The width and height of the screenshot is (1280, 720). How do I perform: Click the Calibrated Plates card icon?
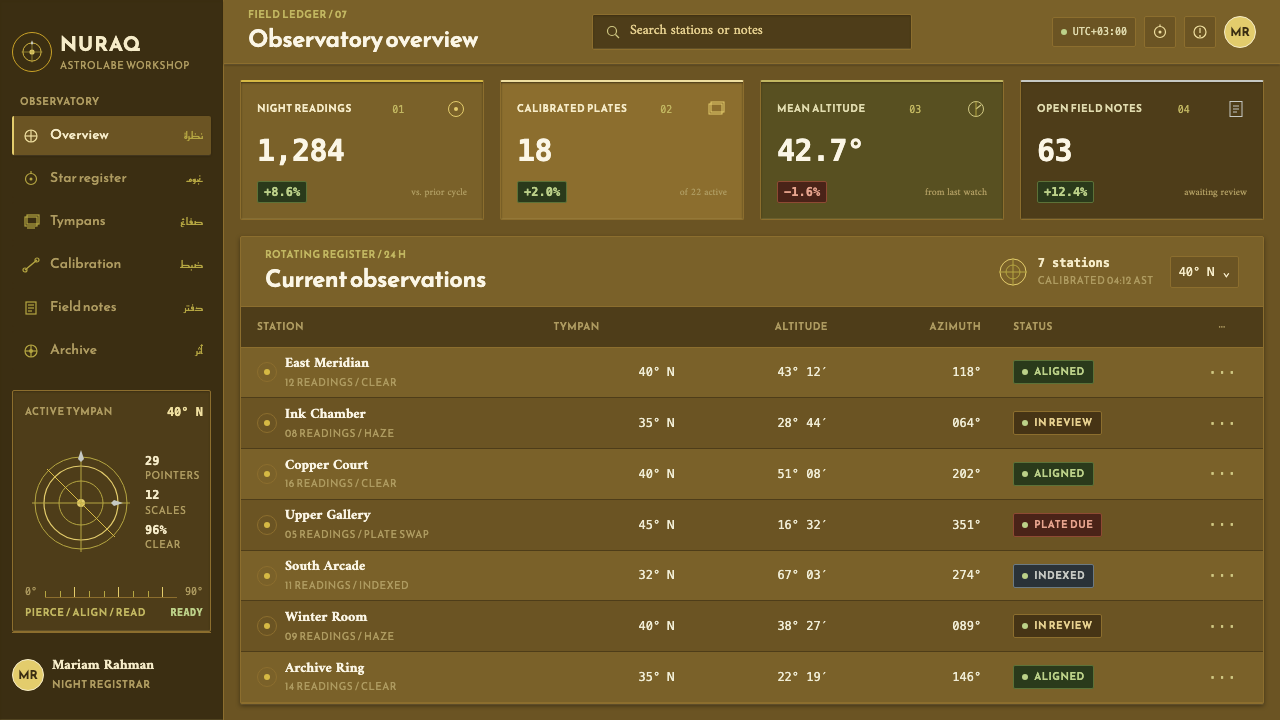716,109
